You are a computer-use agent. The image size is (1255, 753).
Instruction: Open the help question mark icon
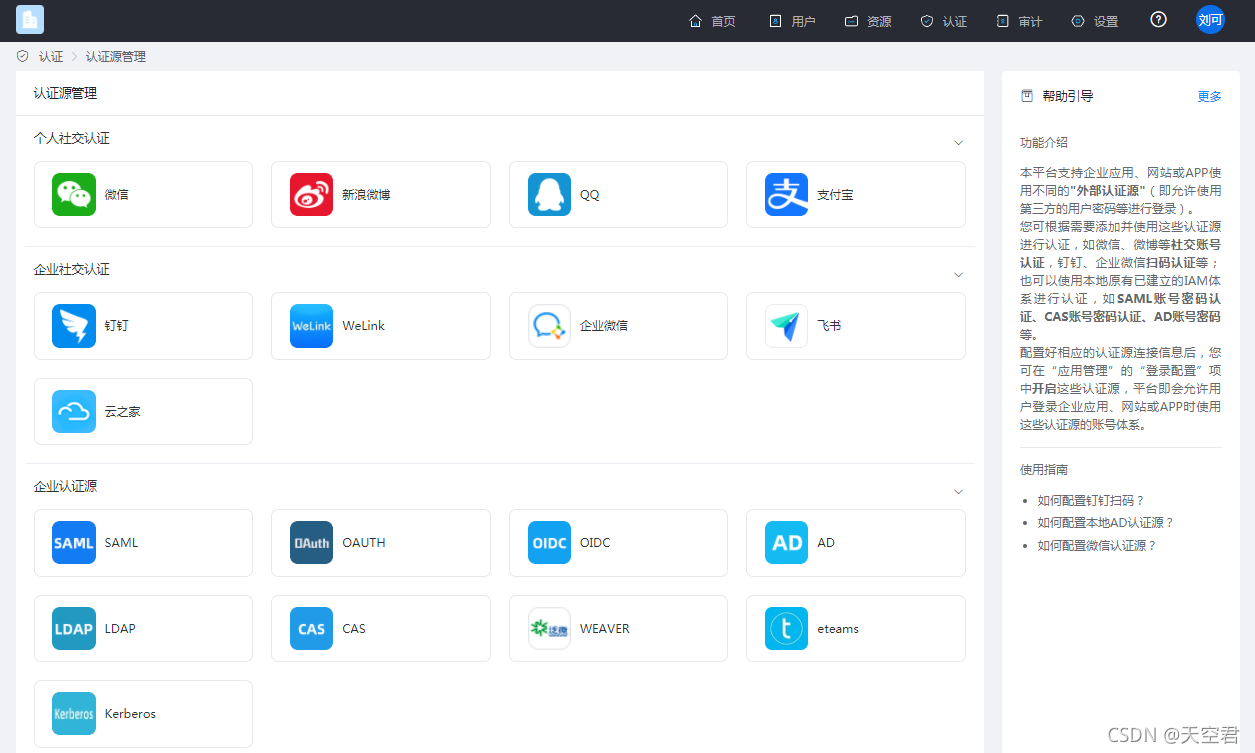[x=1158, y=20]
